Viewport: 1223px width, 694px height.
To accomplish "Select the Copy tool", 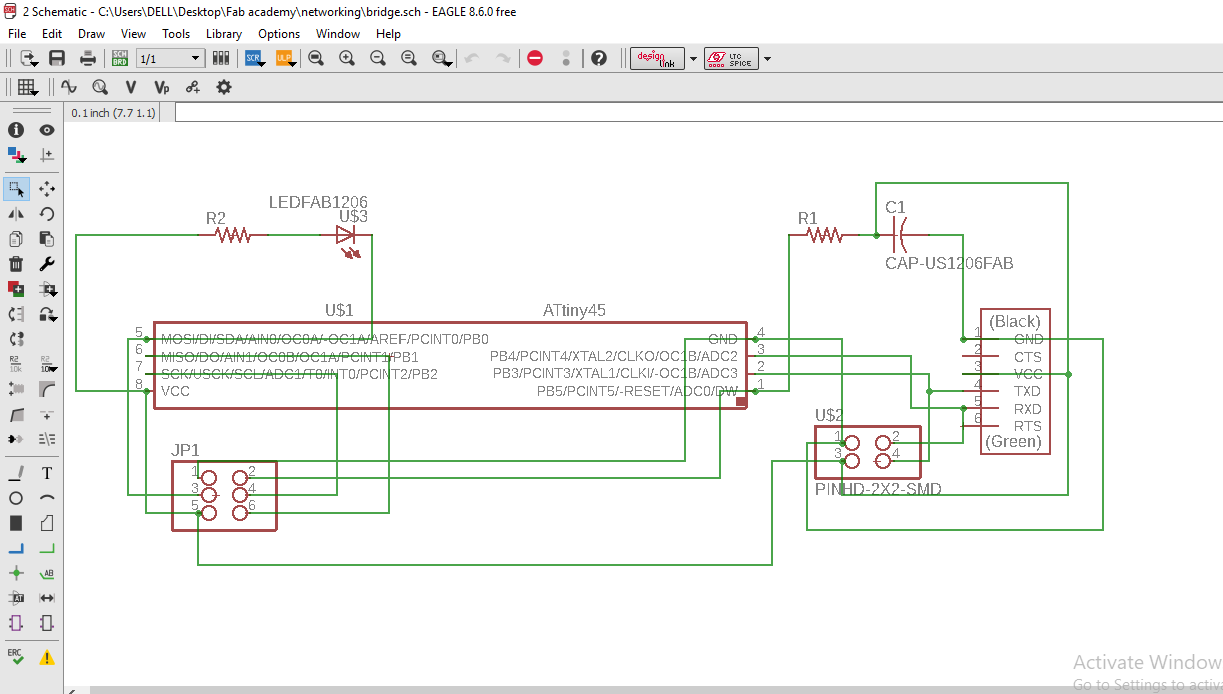I will 16,239.
